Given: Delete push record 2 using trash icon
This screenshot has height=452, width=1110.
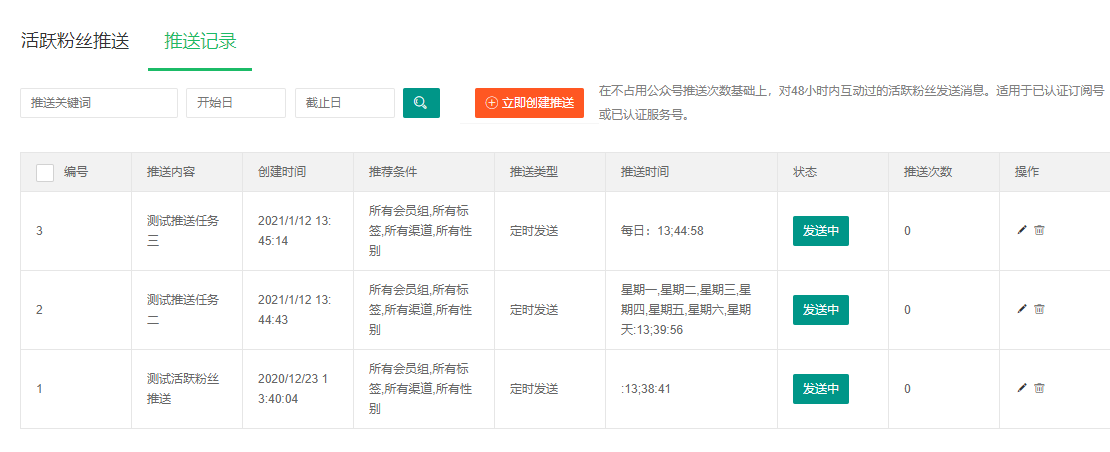Looking at the screenshot, I should pyautogui.click(x=1039, y=309).
